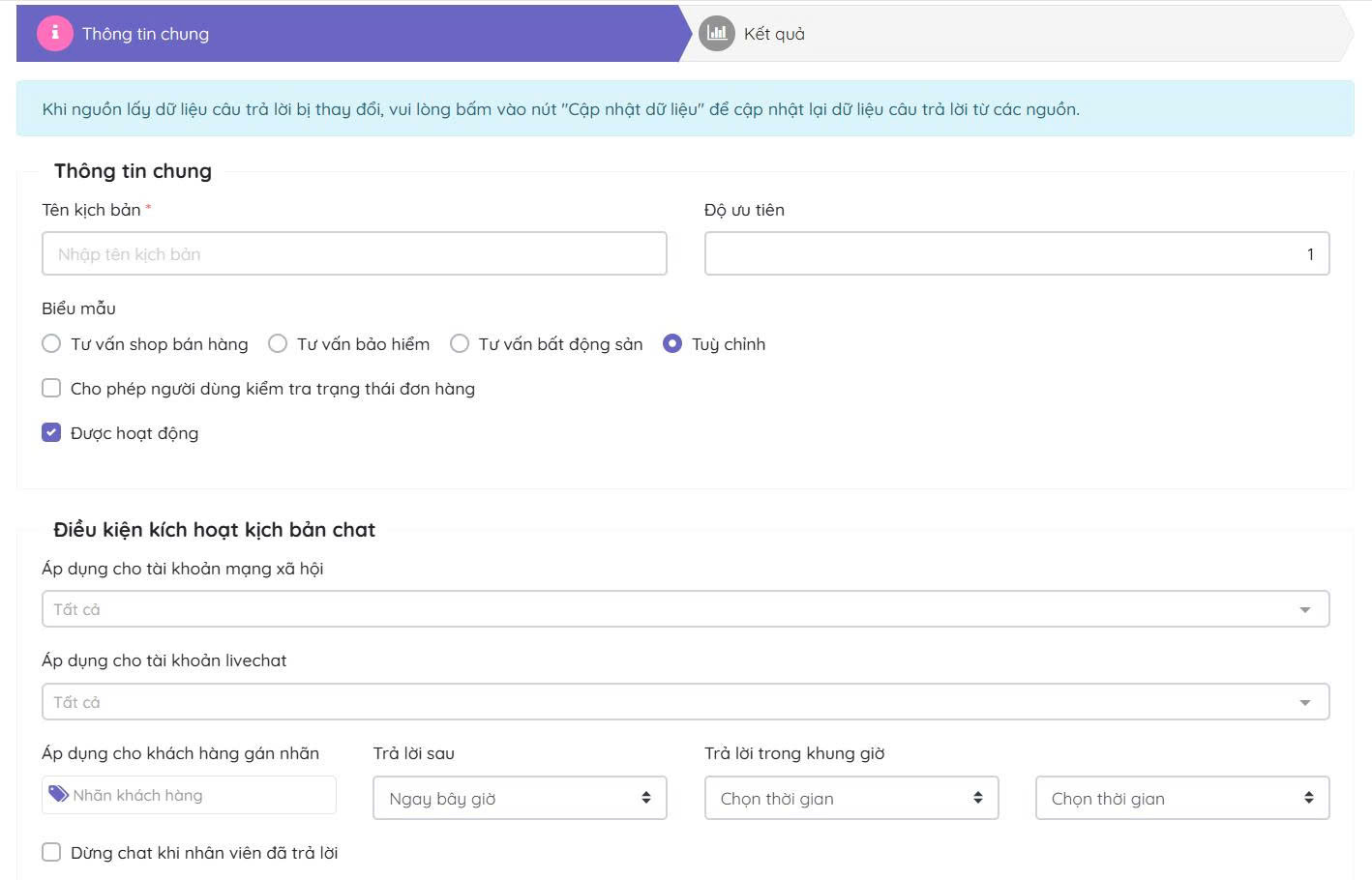Open the first Chọn thời gian selector
The image size is (1372, 880).
point(850,798)
